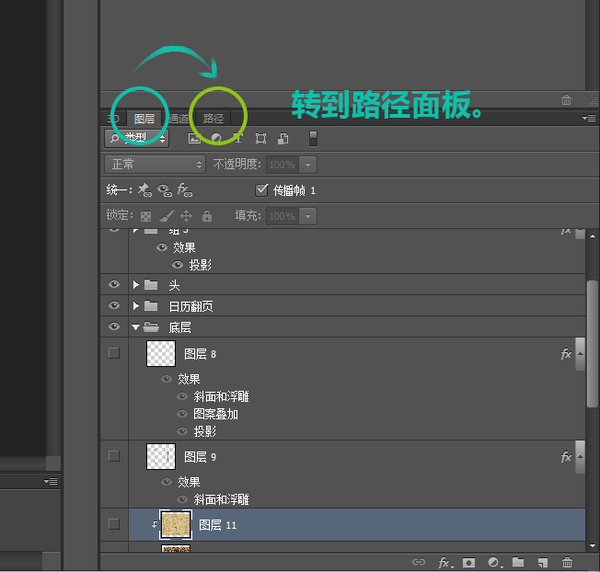Click trash icon in upper panel

click(566, 100)
